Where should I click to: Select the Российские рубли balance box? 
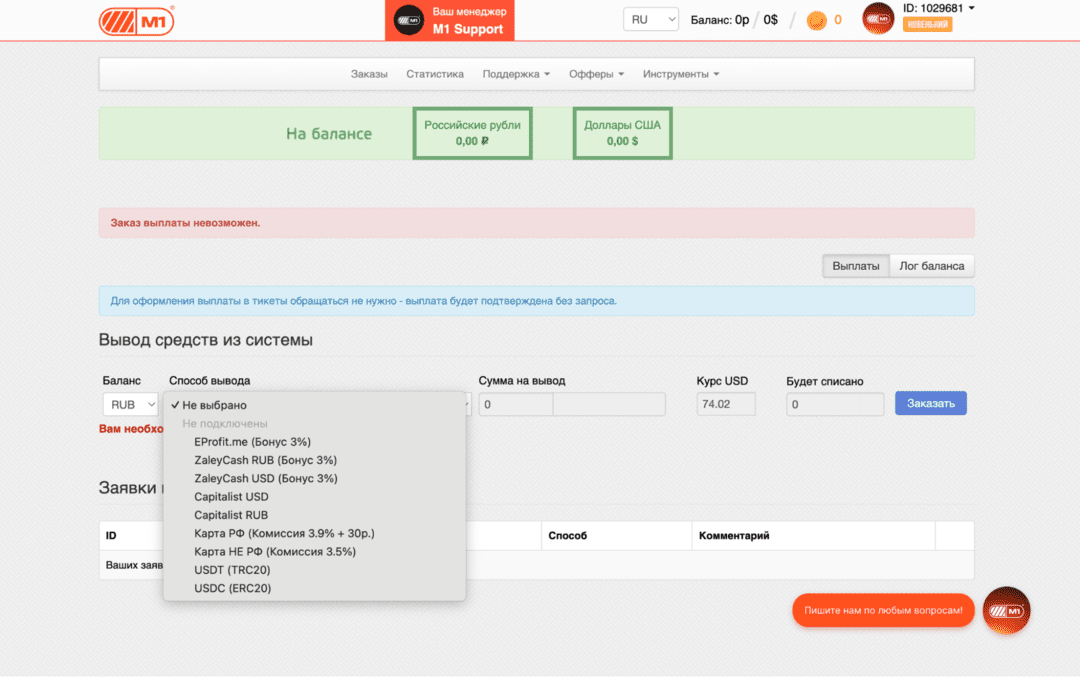click(x=472, y=133)
